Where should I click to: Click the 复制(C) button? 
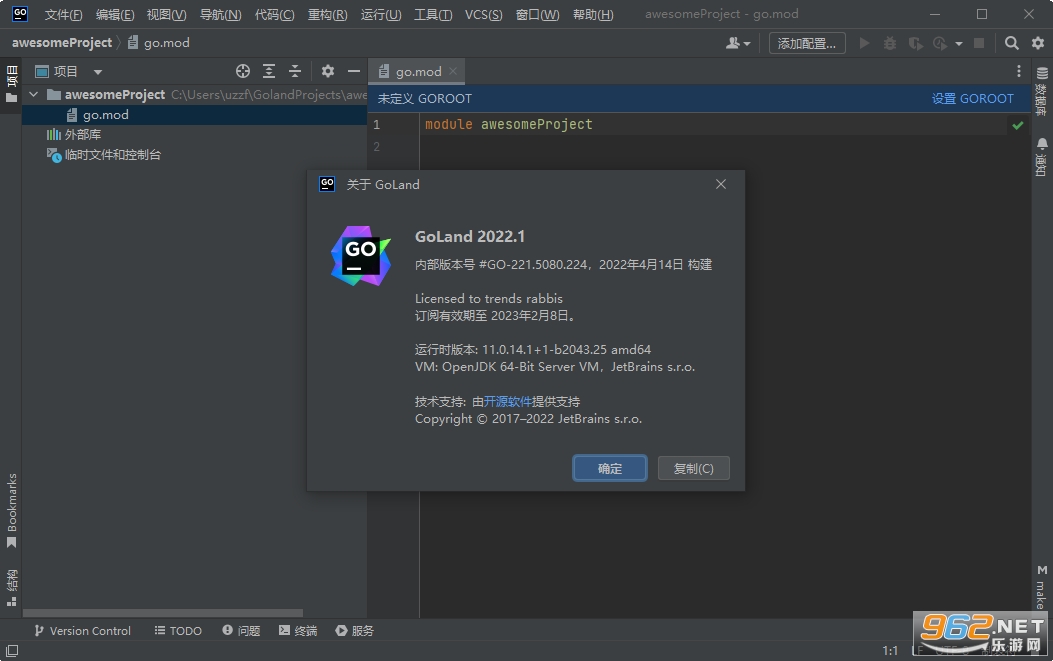(694, 468)
